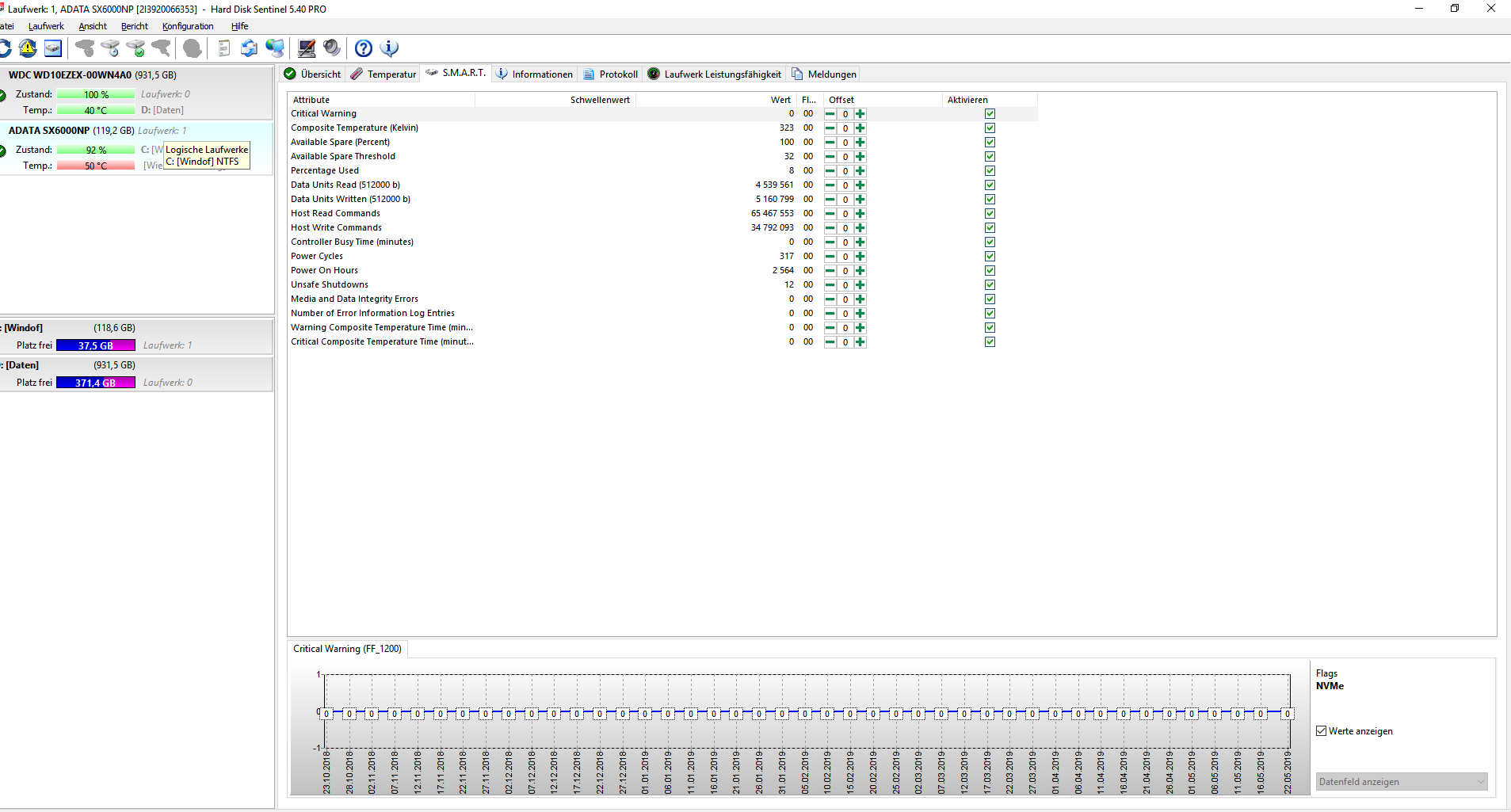Viewport: 1511px width, 812px height.
Task: Open the Datenfeld anzeigen dropdown
Action: pos(1402,782)
